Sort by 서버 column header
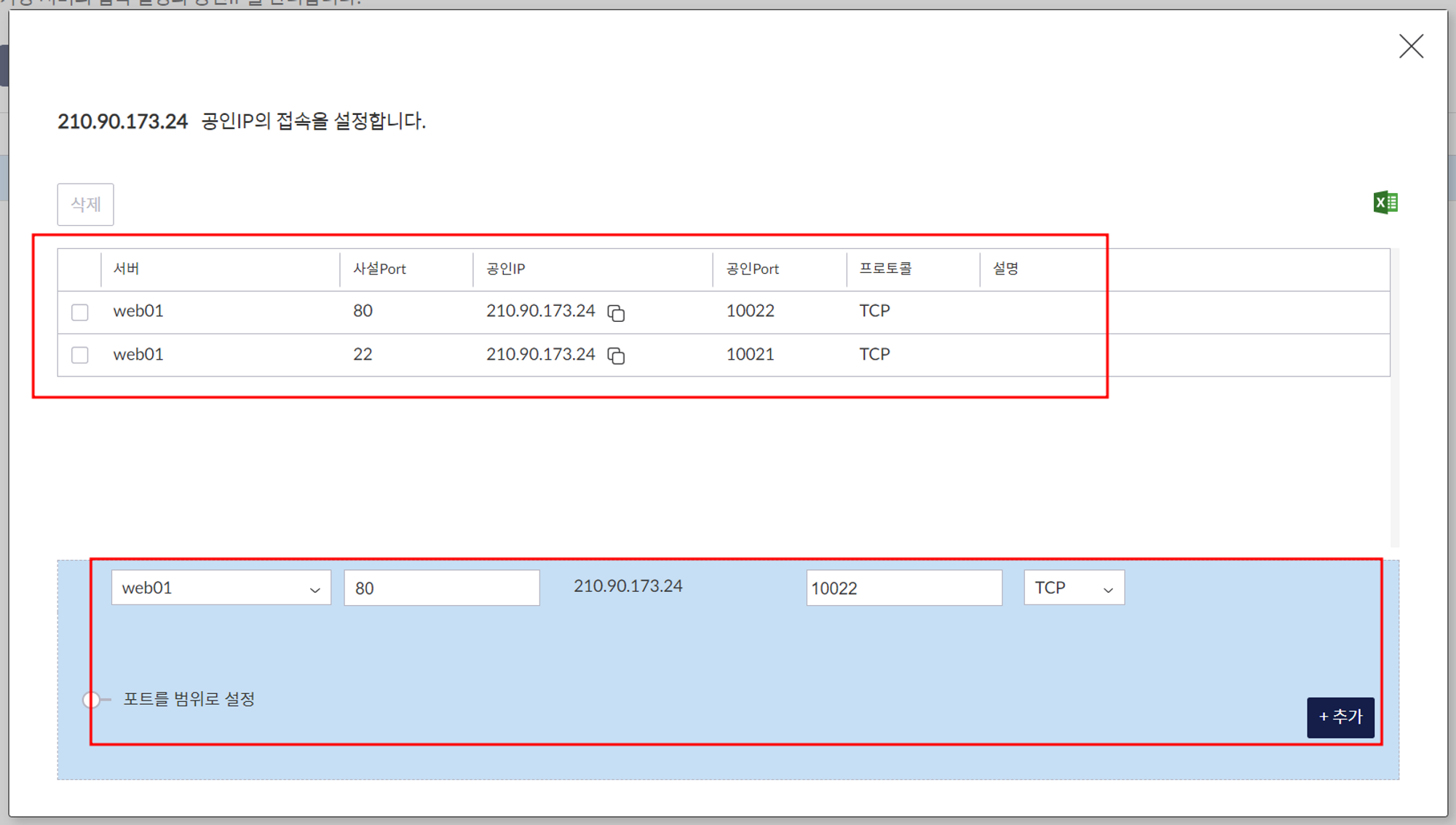 pyautogui.click(x=126, y=269)
